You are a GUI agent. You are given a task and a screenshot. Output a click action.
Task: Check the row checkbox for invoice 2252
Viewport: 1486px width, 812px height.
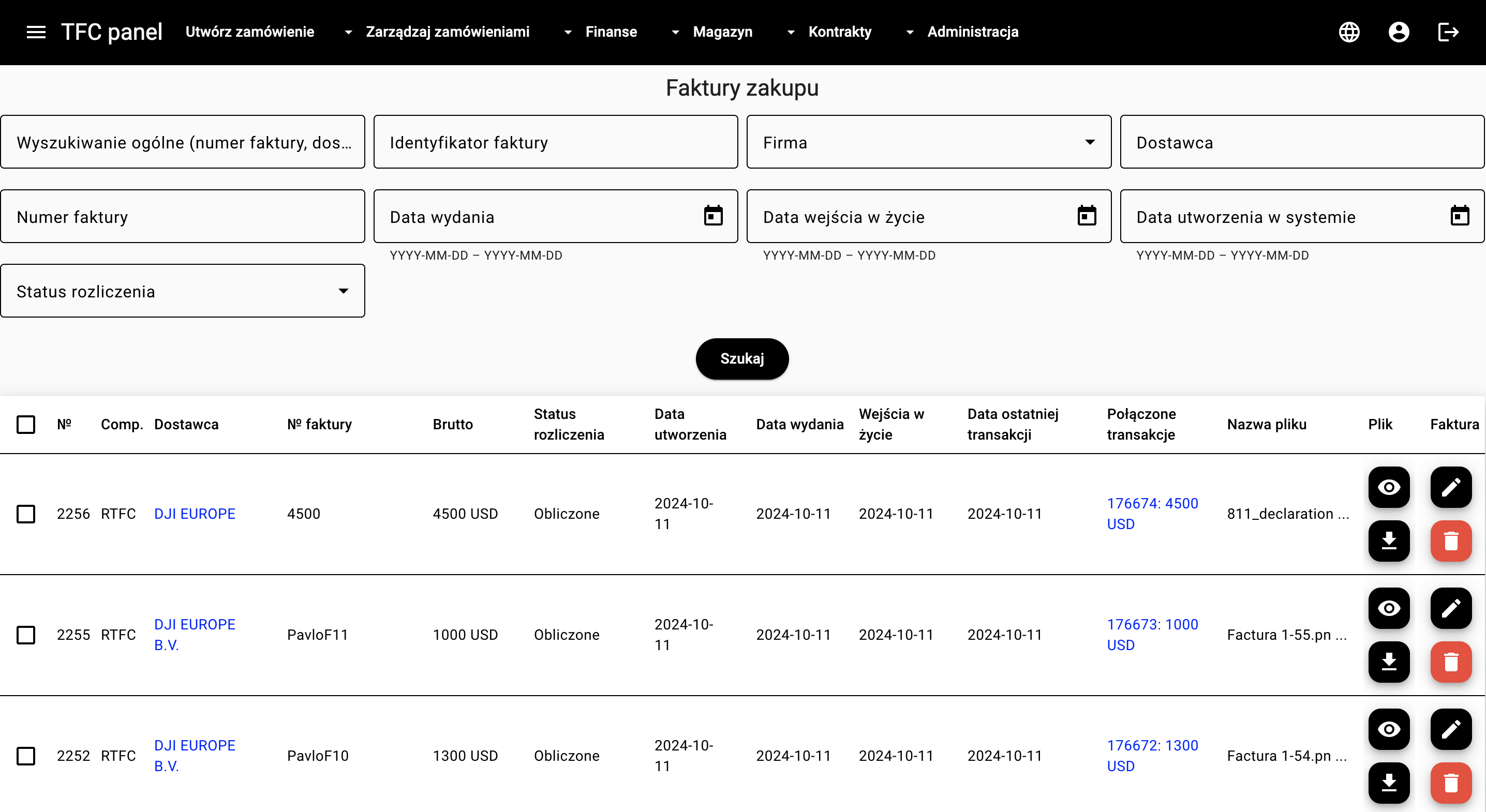26,756
